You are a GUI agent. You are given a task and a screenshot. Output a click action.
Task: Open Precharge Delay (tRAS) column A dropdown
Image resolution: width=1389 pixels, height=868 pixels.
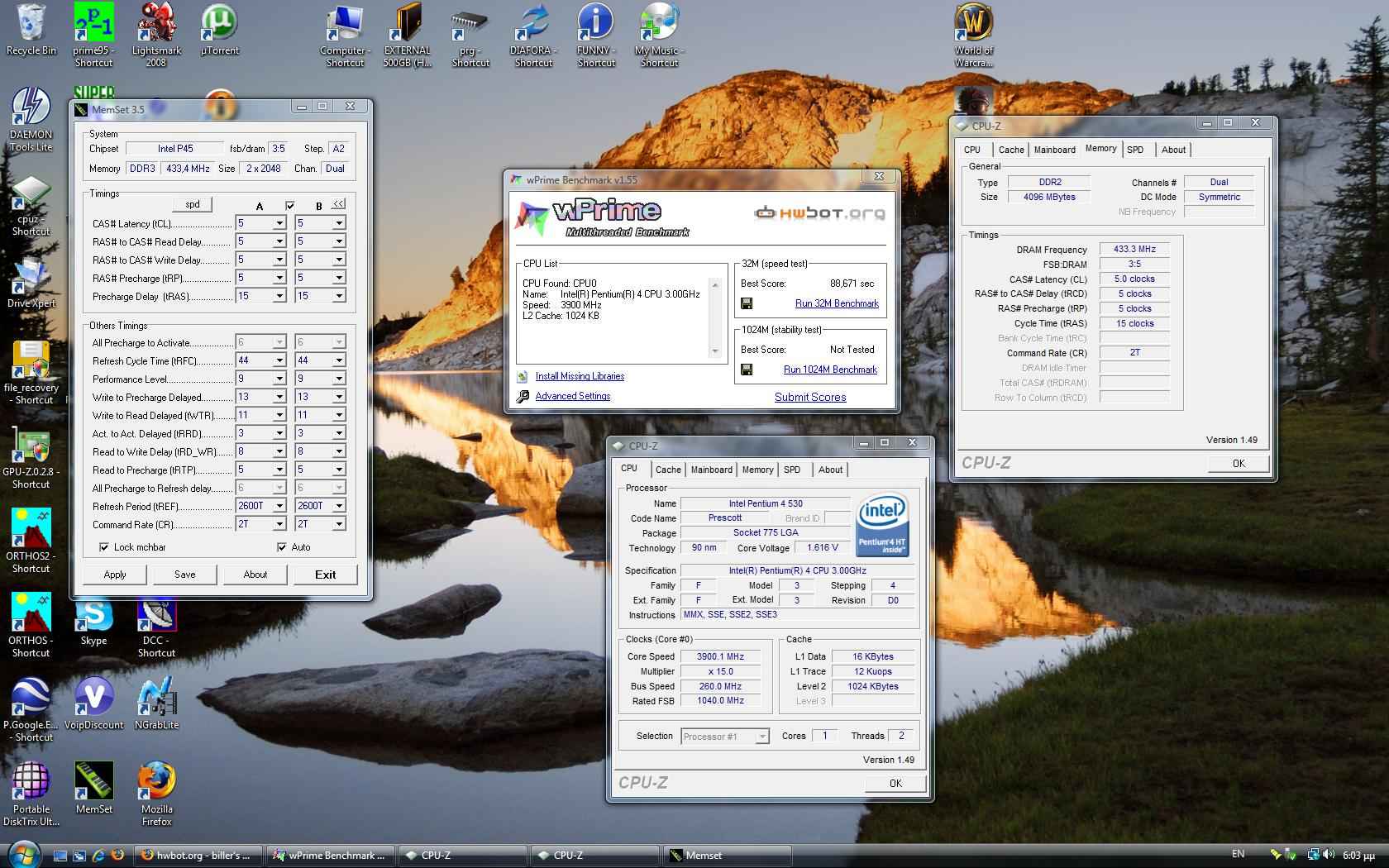click(279, 296)
